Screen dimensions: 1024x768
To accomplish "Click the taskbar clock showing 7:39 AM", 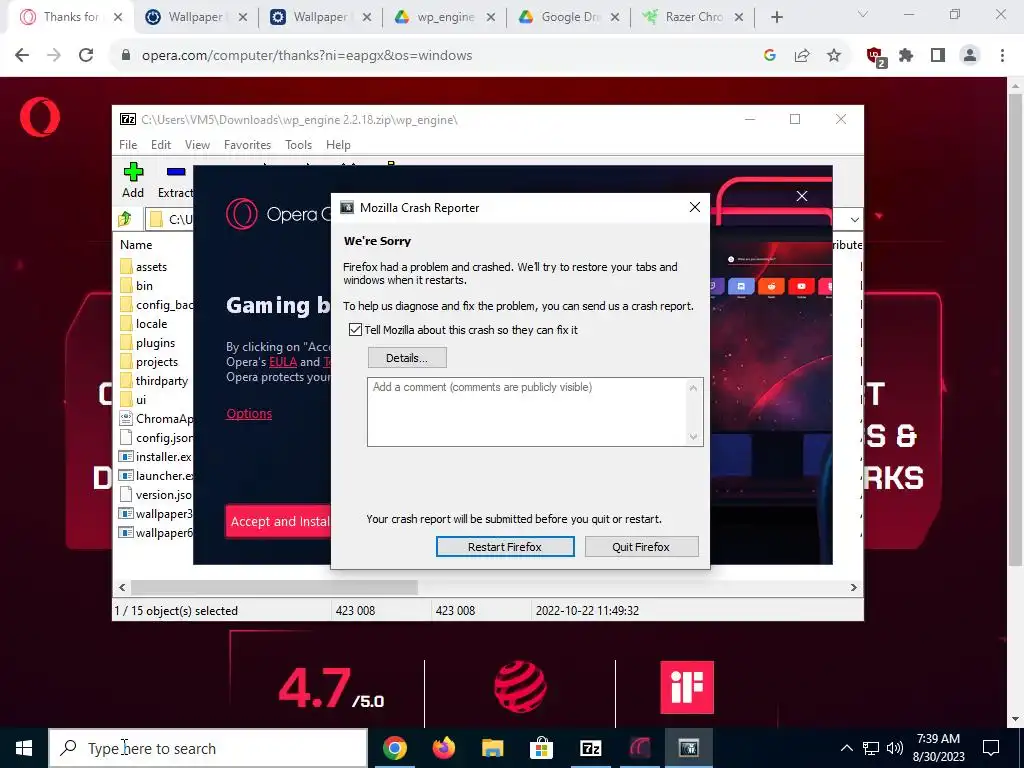I will 938,748.
